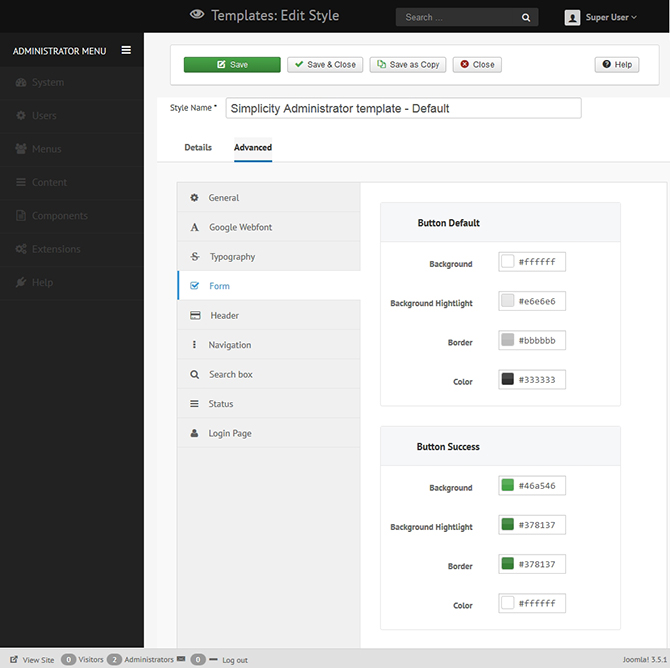Open Button Success Background green swatch
Viewport: 670px width, 668px height.
click(507, 485)
